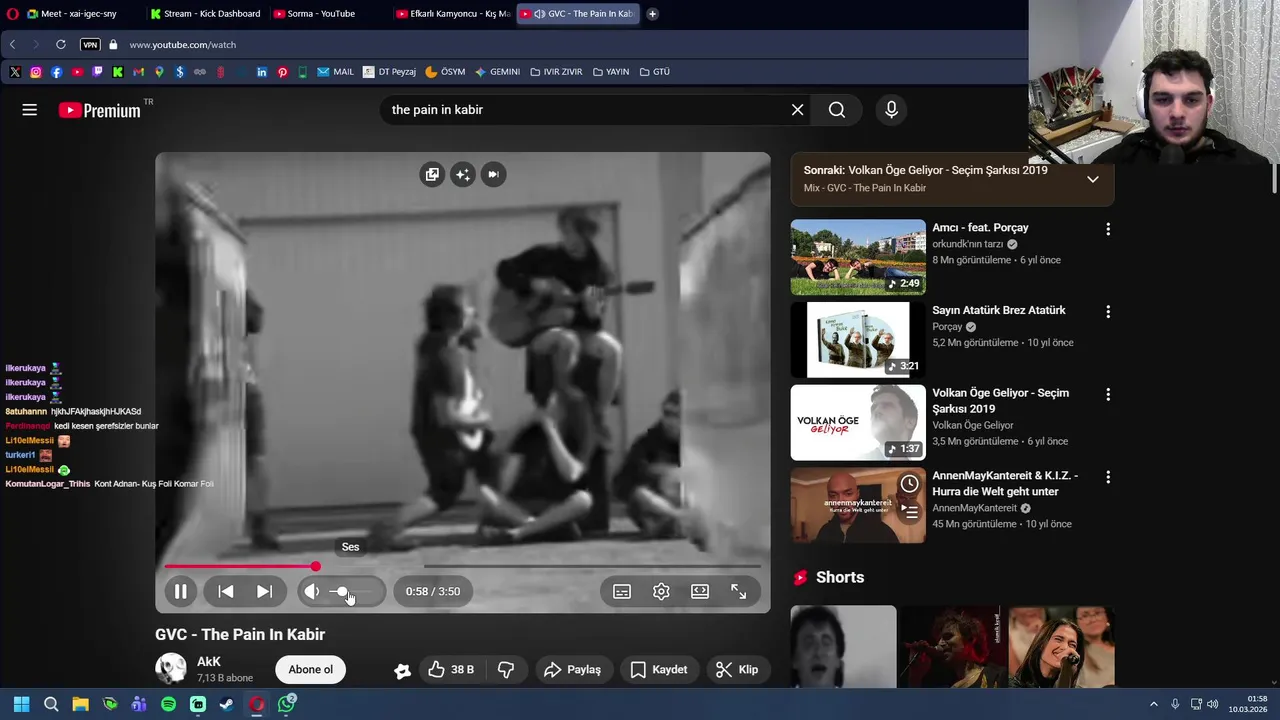Open Steam from the taskbar
Image resolution: width=1280 pixels, height=720 pixels.
pos(228,704)
